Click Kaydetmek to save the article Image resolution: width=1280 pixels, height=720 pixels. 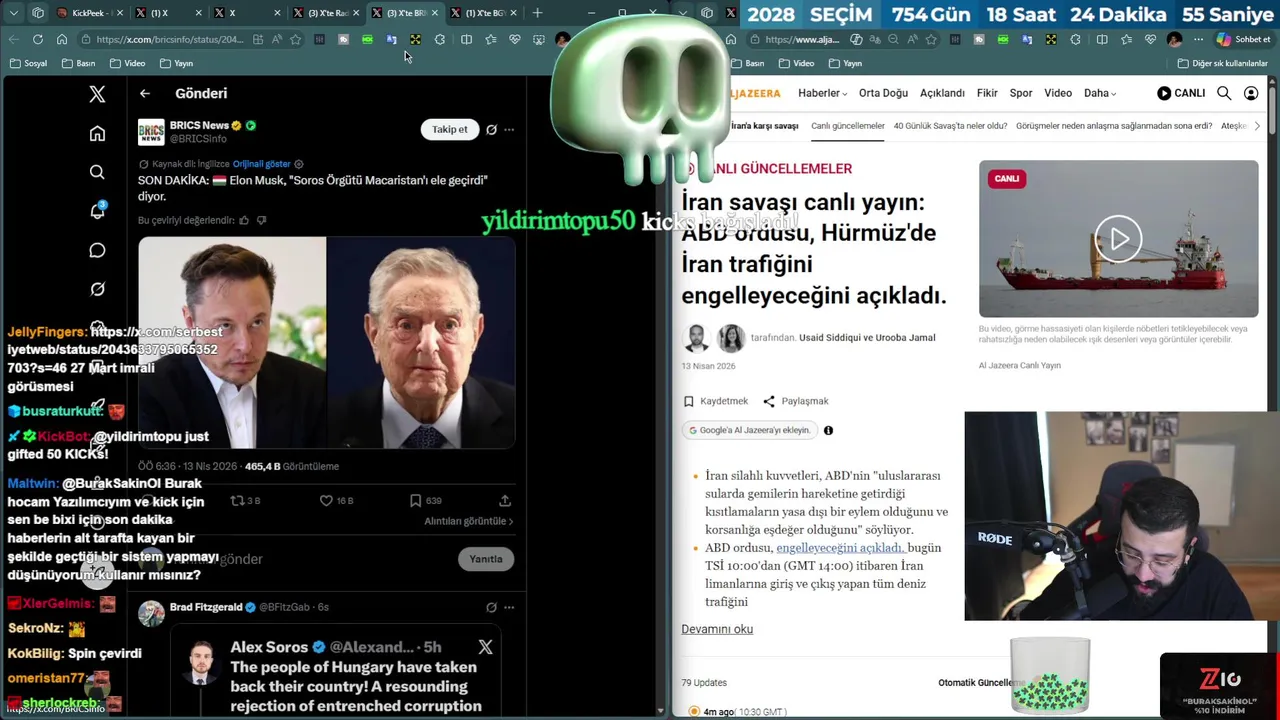click(715, 401)
